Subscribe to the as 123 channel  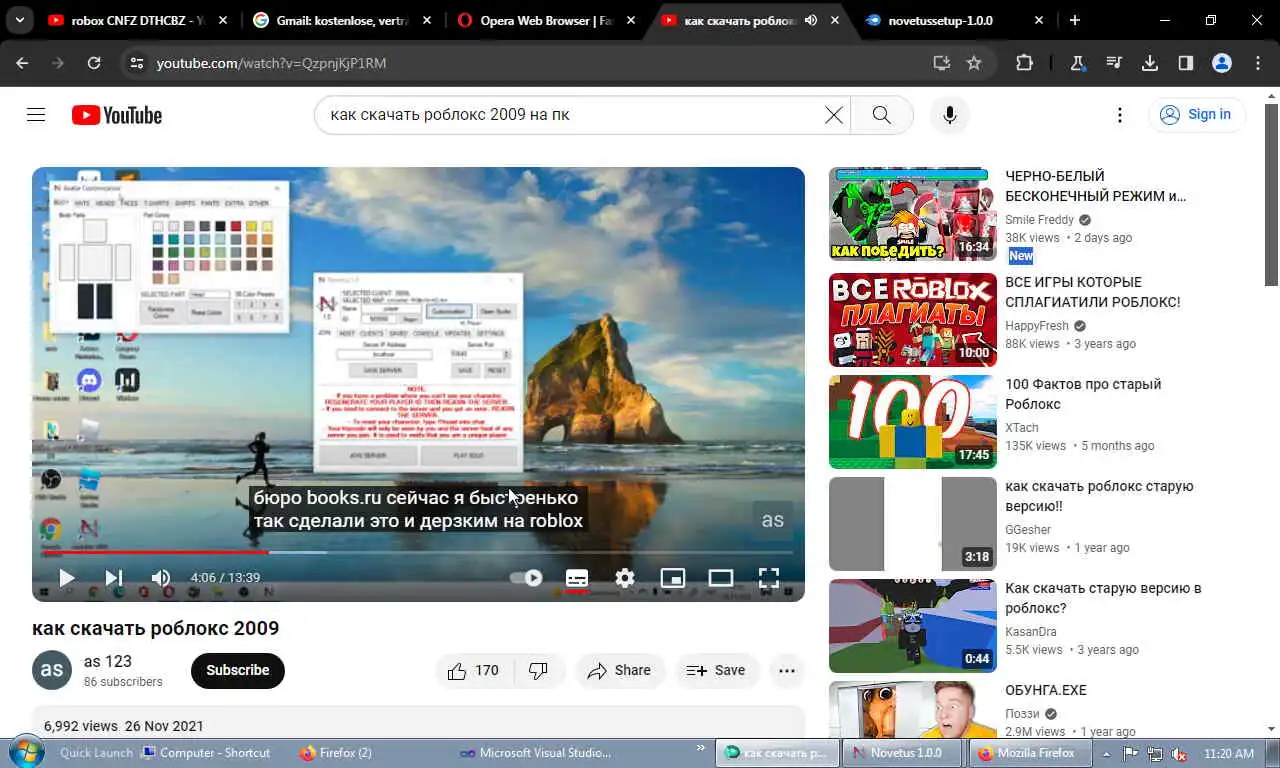coord(238,671)
